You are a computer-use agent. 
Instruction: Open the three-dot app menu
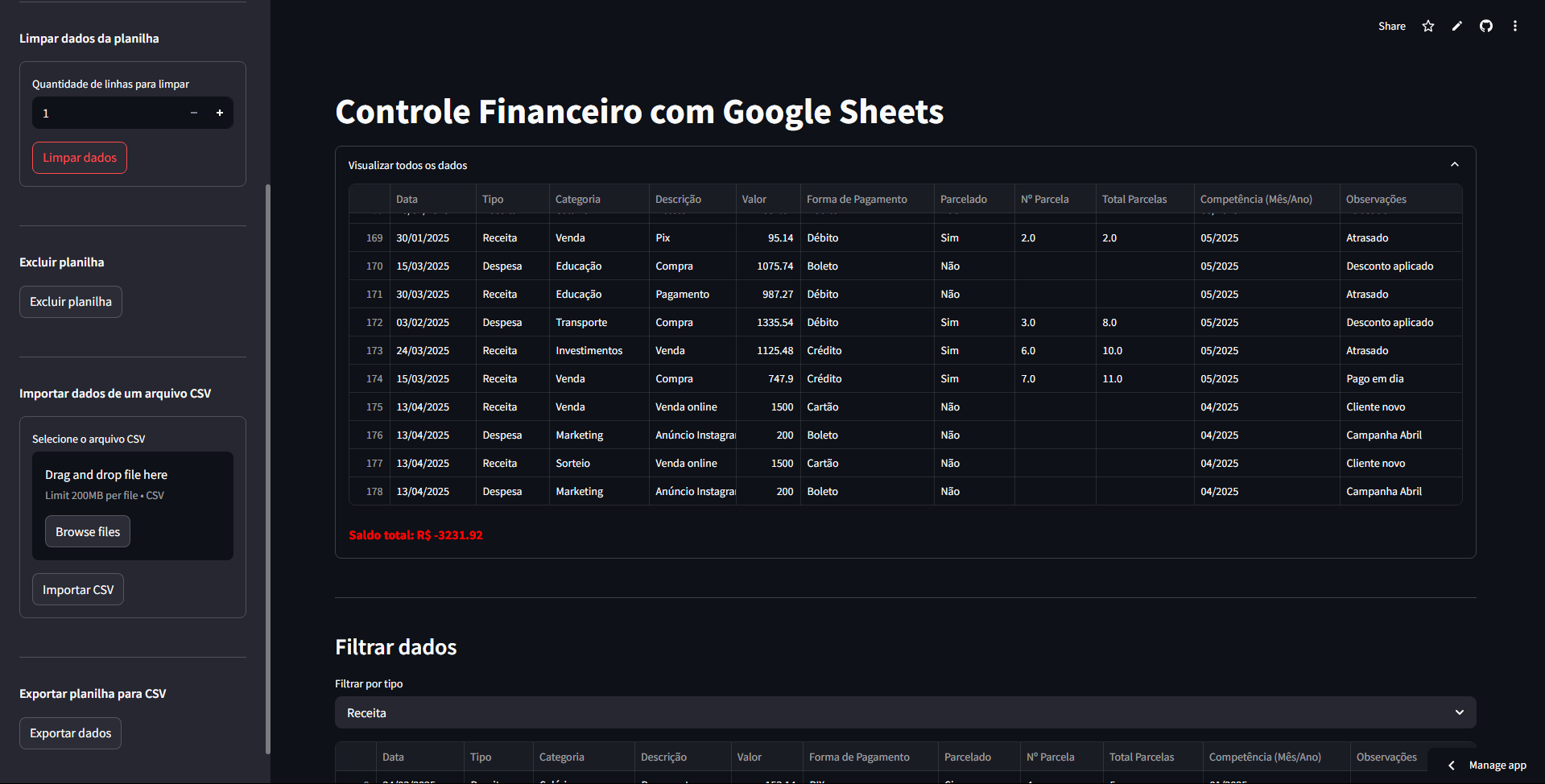pos(1514,26)
